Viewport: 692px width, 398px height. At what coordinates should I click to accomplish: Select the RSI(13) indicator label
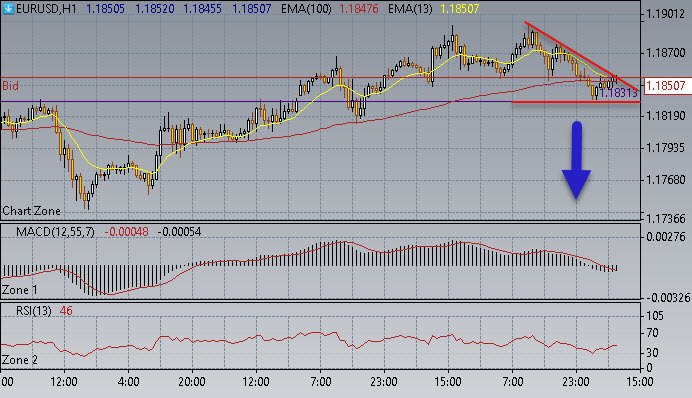[x=34, y=311]
